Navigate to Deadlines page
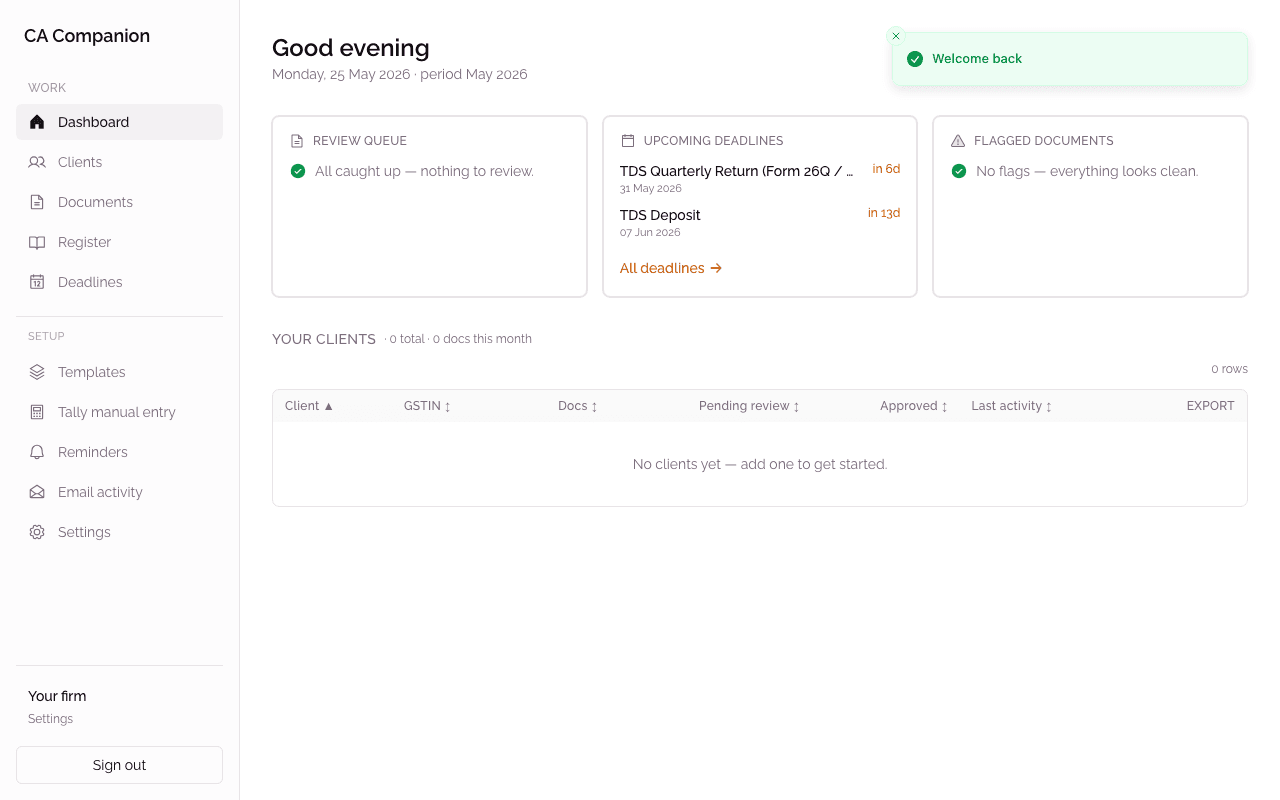1280x800 pixels. coord(119,282)
